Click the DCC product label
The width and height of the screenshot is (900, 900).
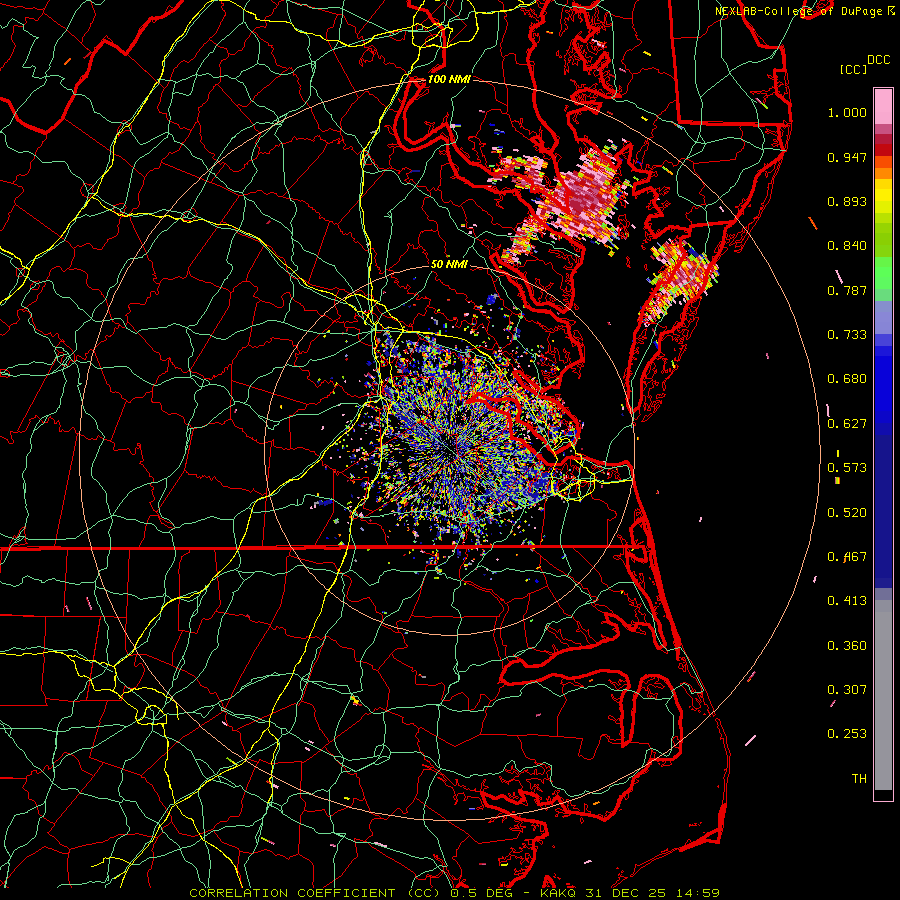(x=878, y=60)
